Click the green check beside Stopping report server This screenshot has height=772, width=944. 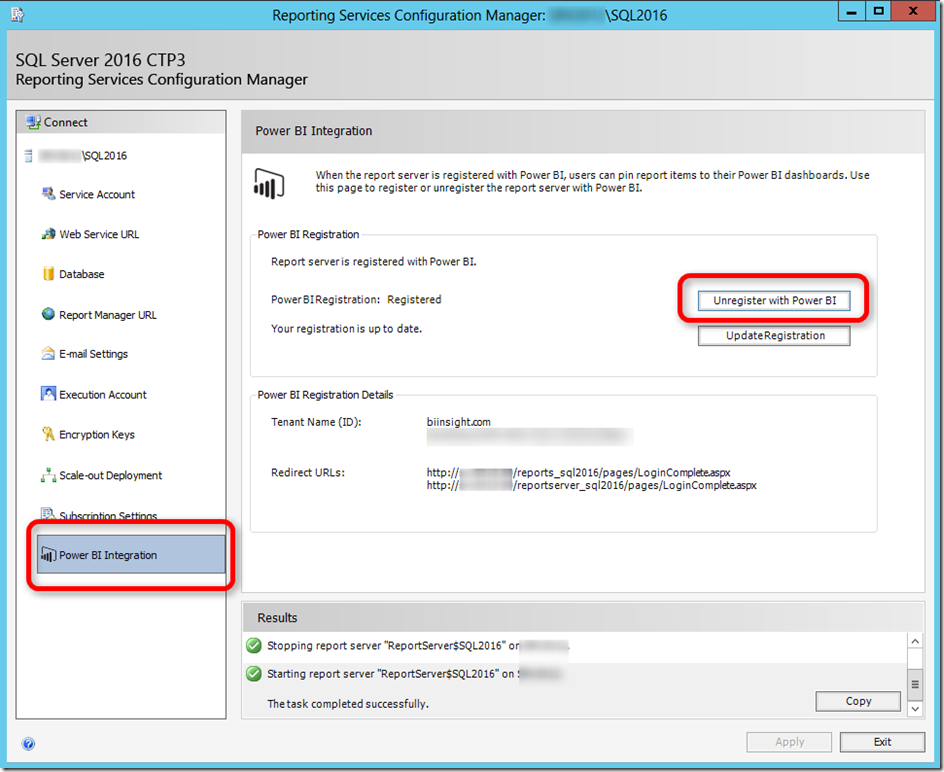coord(254,646)
